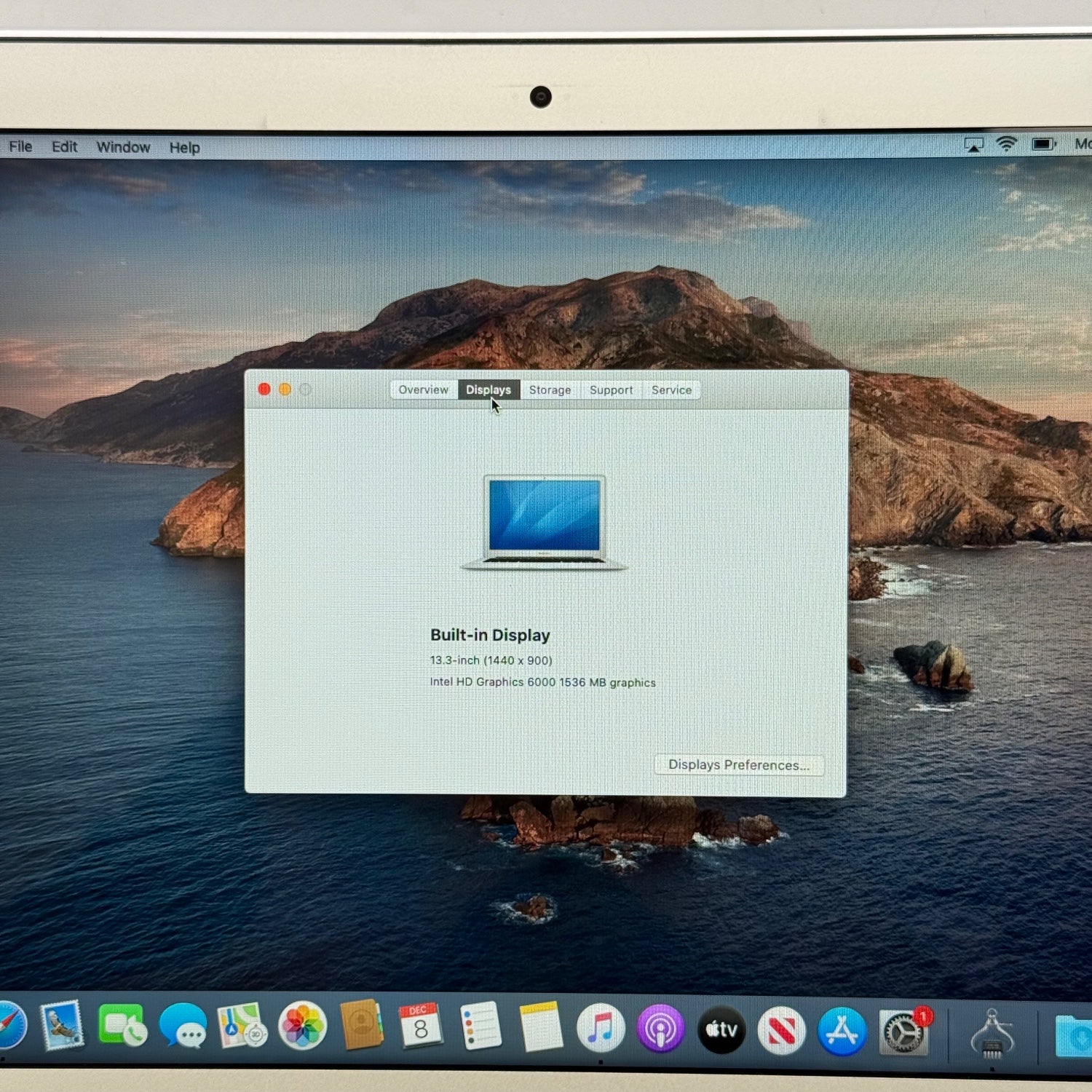Image resolution: width=1092 pixels, height=1092 pixels.
Task: Open the Help menu
Action: 184,148
